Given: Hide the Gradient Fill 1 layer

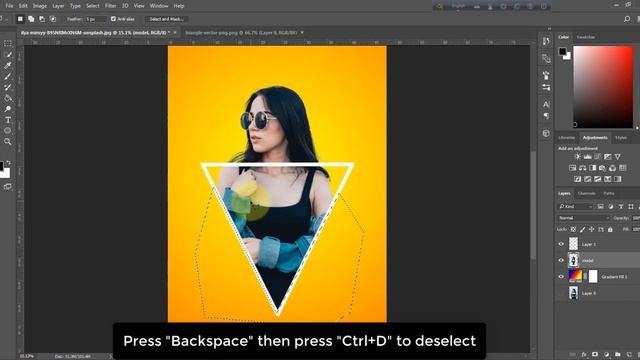Looking at the screenshot, I should coord(561,277).
